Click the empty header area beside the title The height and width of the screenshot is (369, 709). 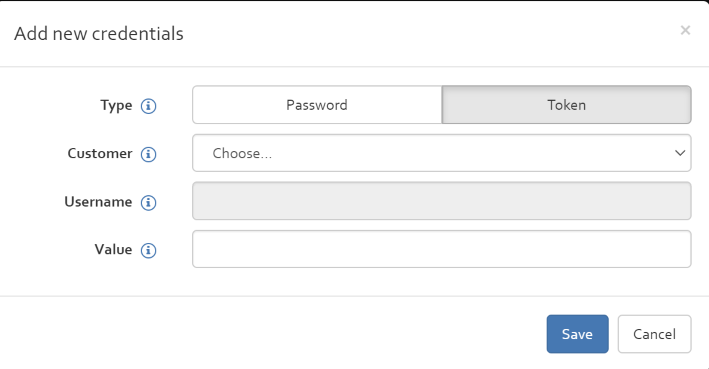tap(430, 33)
